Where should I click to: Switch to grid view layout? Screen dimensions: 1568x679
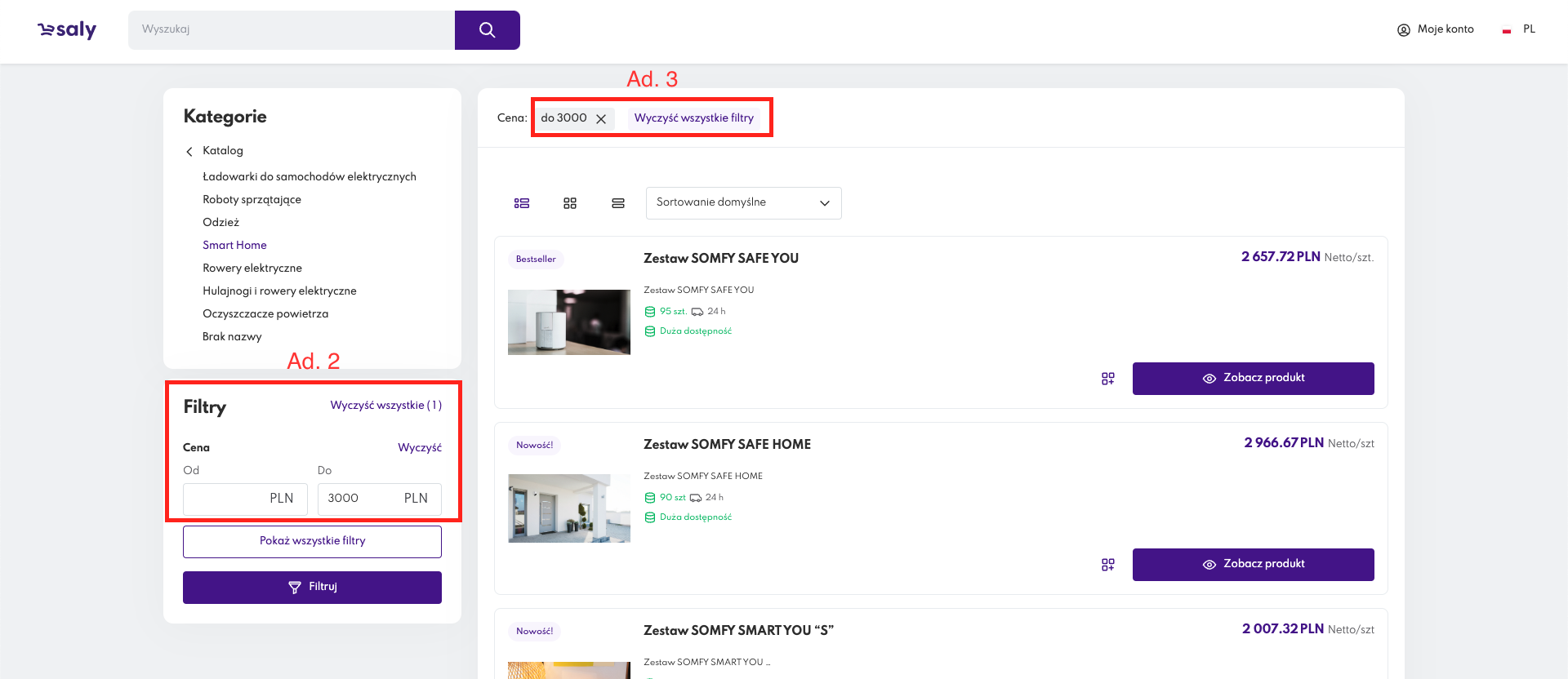click(570, 203)
